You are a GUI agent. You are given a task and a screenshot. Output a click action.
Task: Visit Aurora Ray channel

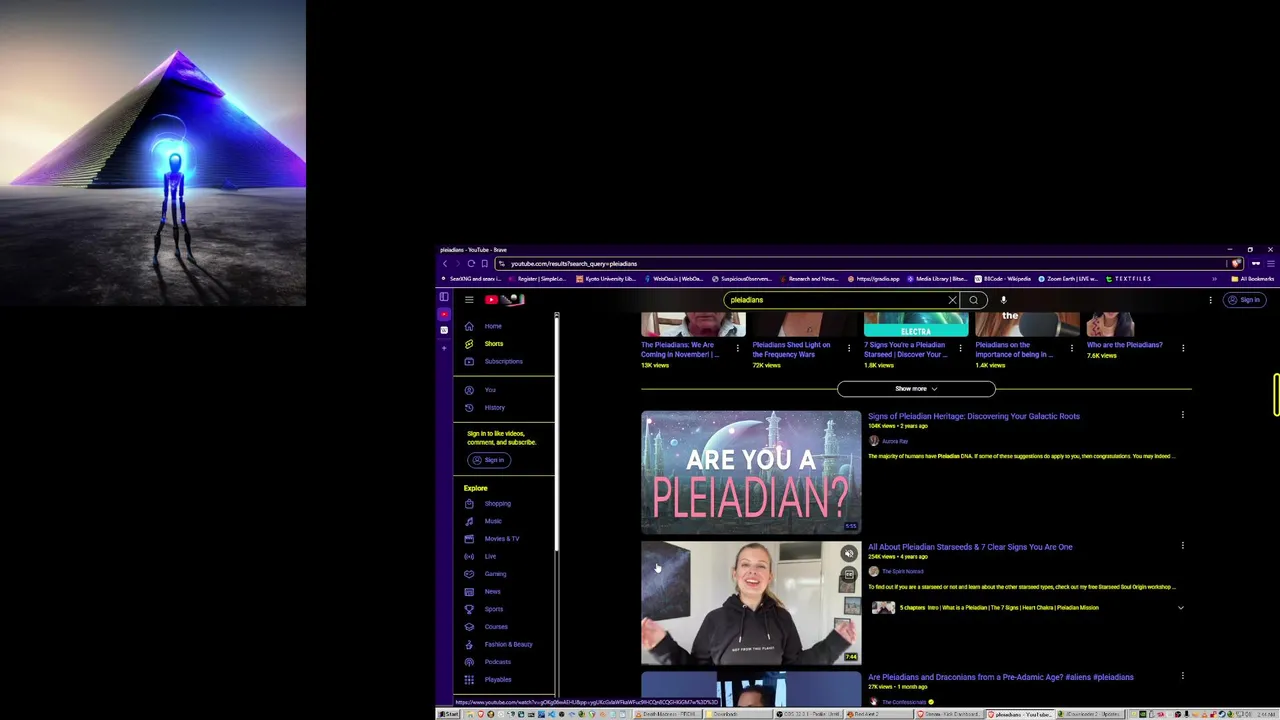tap(895, 441)
